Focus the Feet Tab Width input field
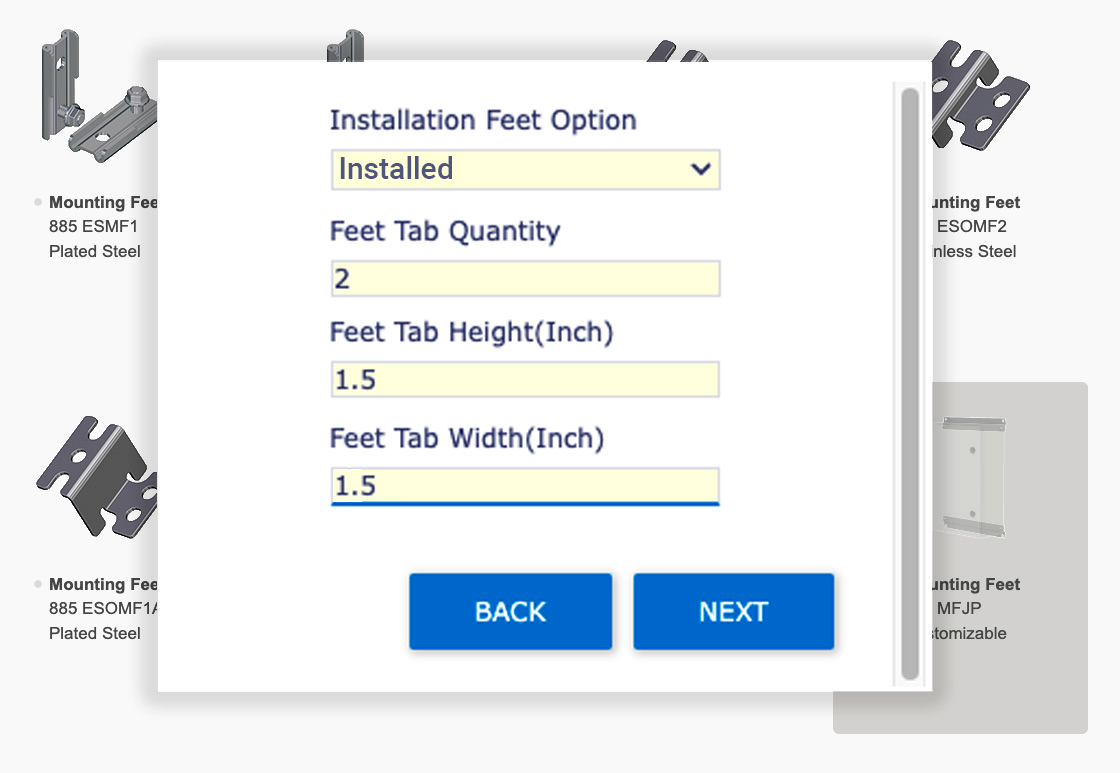 [525, 486]
